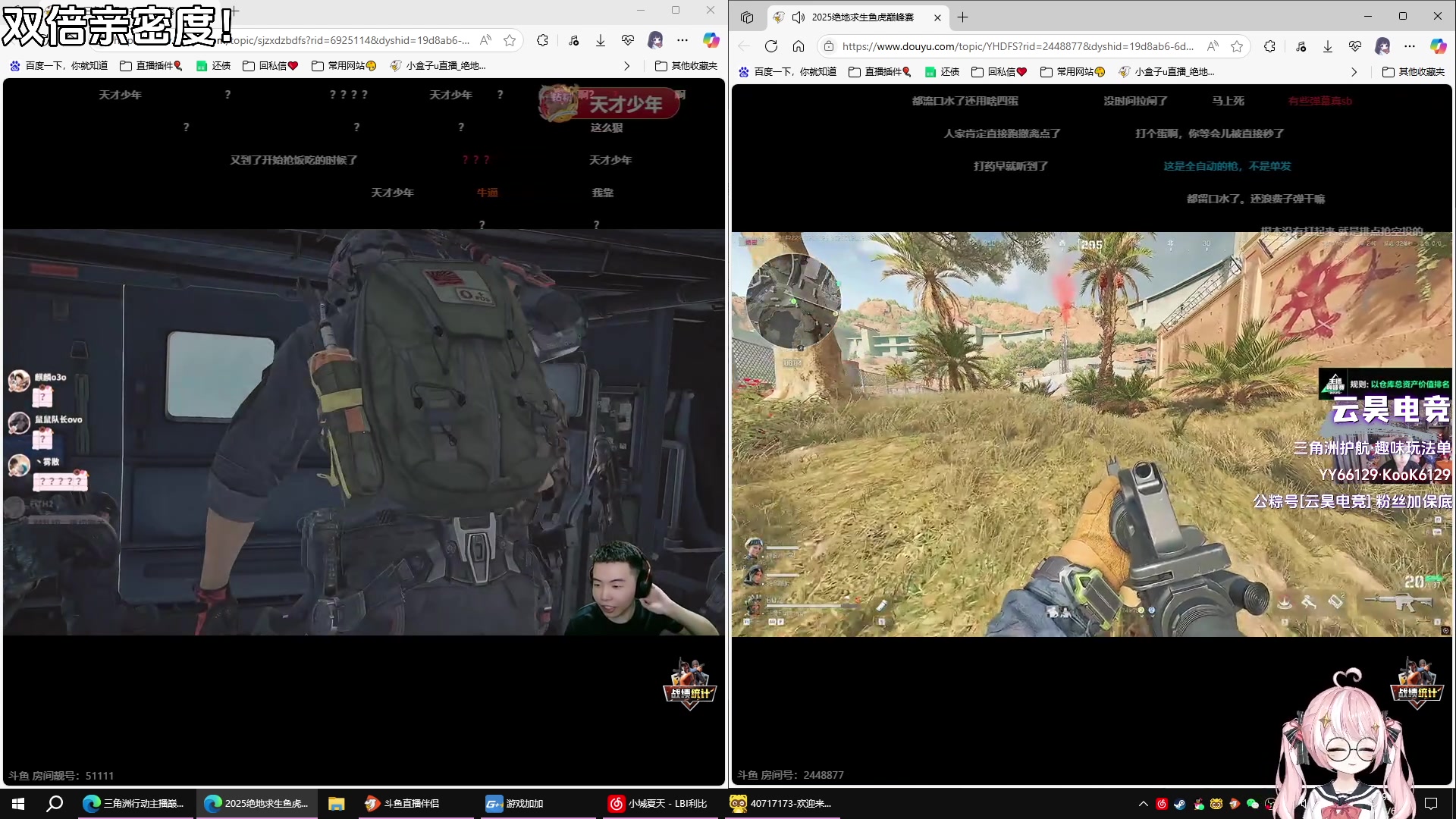Favorite this page with star in right browser
Viewport: 1456px width, 819px height.
(x=1237, y=46)
